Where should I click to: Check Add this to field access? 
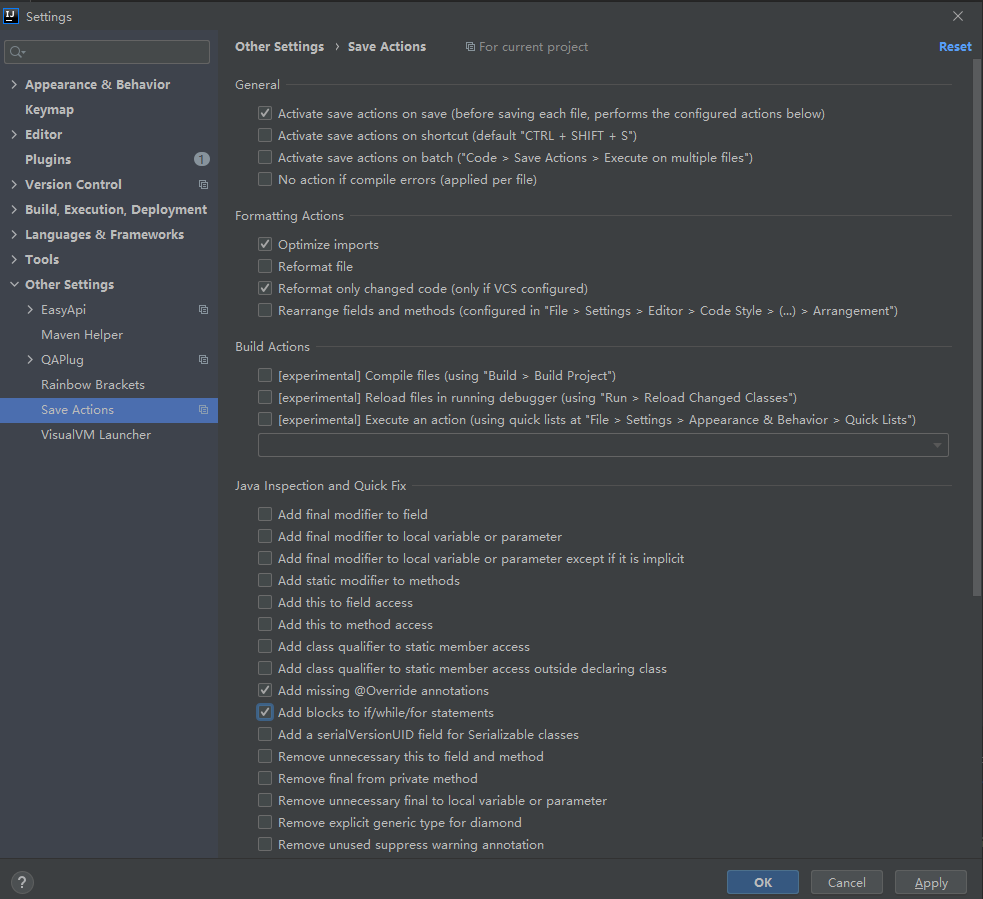(x=265, y=602)
